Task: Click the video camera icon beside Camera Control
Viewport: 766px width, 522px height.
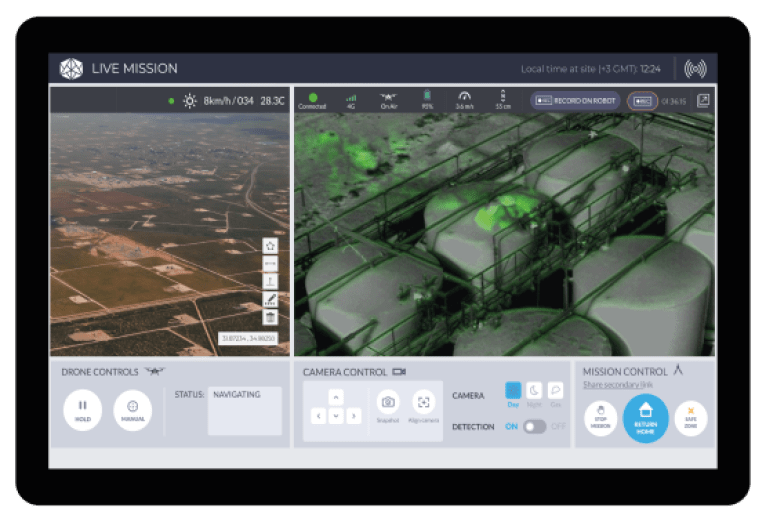Action: (399, 372)
